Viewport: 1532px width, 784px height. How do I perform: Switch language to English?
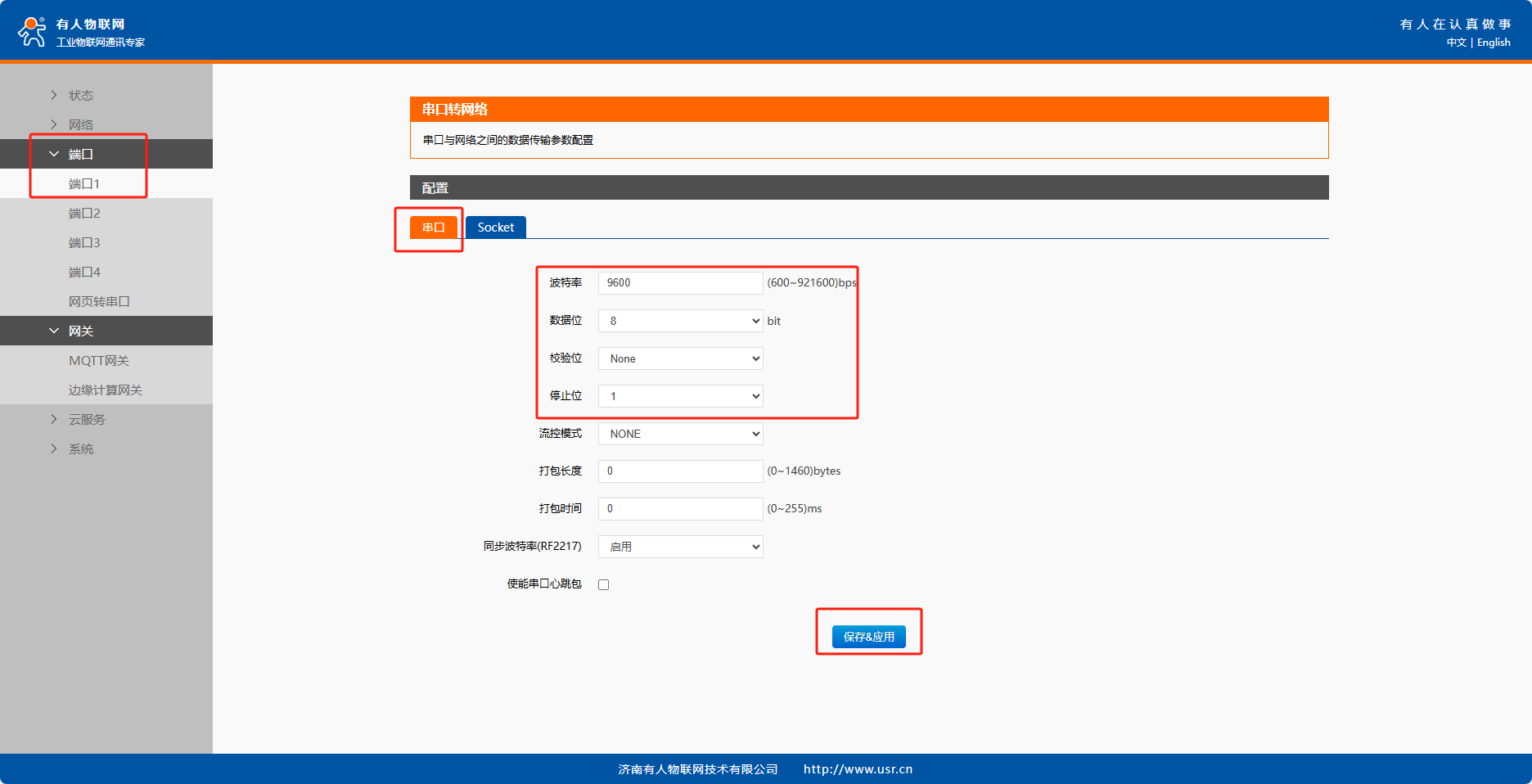point(1494,43)
